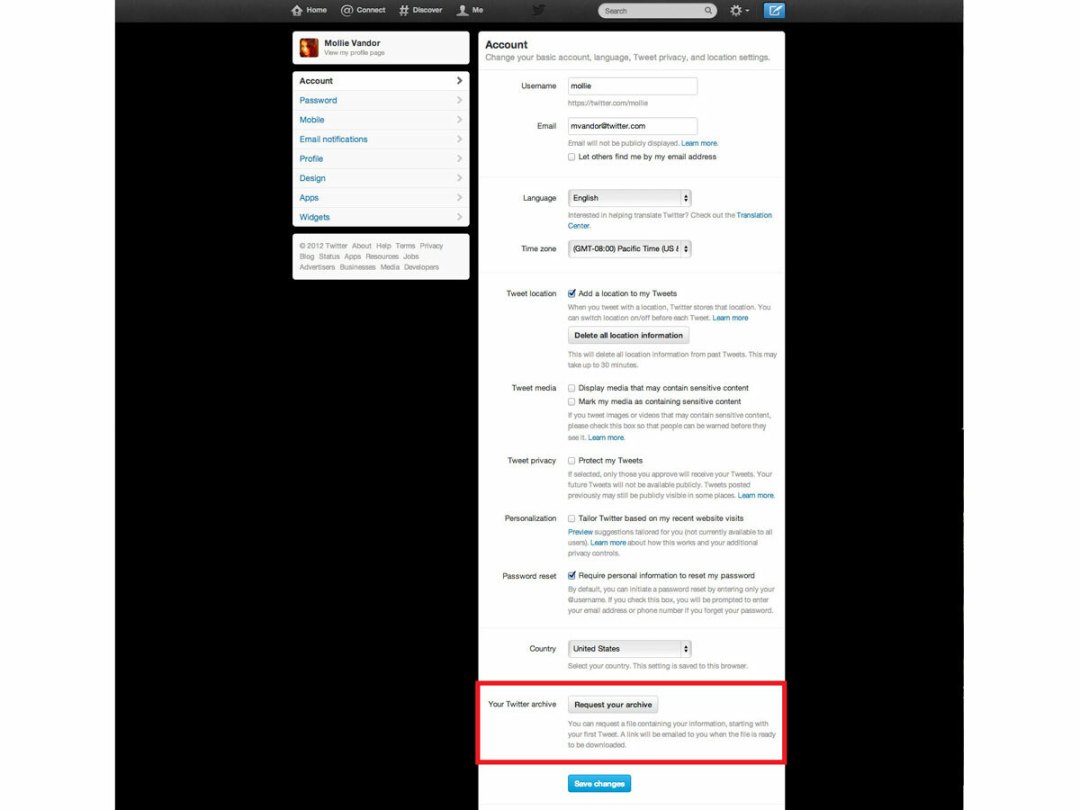Click Learn more under Tweet media
The image size is (1080, 810).
pos(606,437)
